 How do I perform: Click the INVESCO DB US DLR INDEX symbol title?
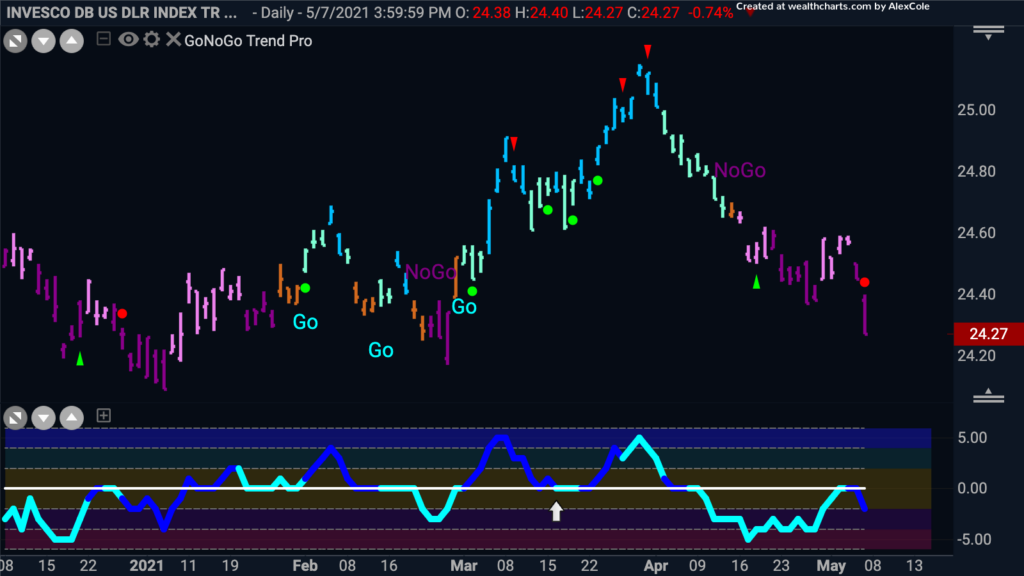coord(121,12)
